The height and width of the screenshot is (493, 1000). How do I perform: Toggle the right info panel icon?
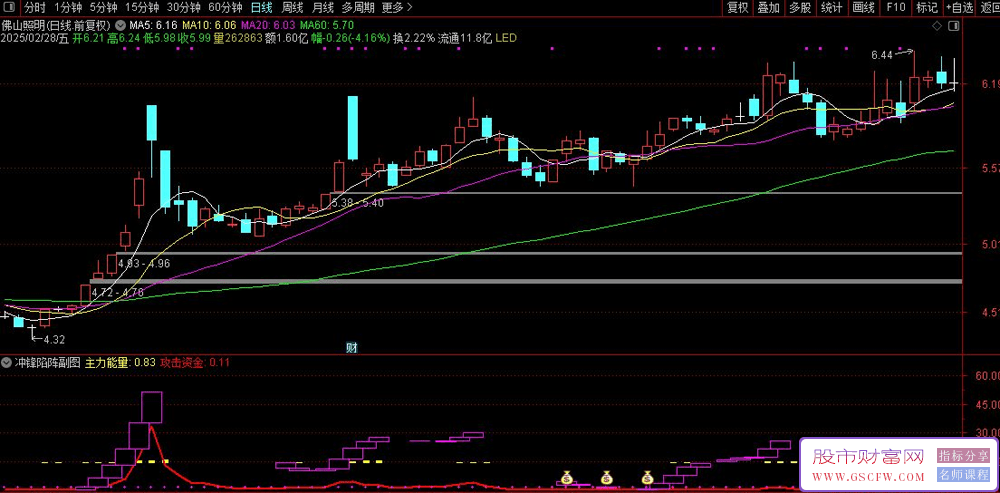tap(954, 26)
